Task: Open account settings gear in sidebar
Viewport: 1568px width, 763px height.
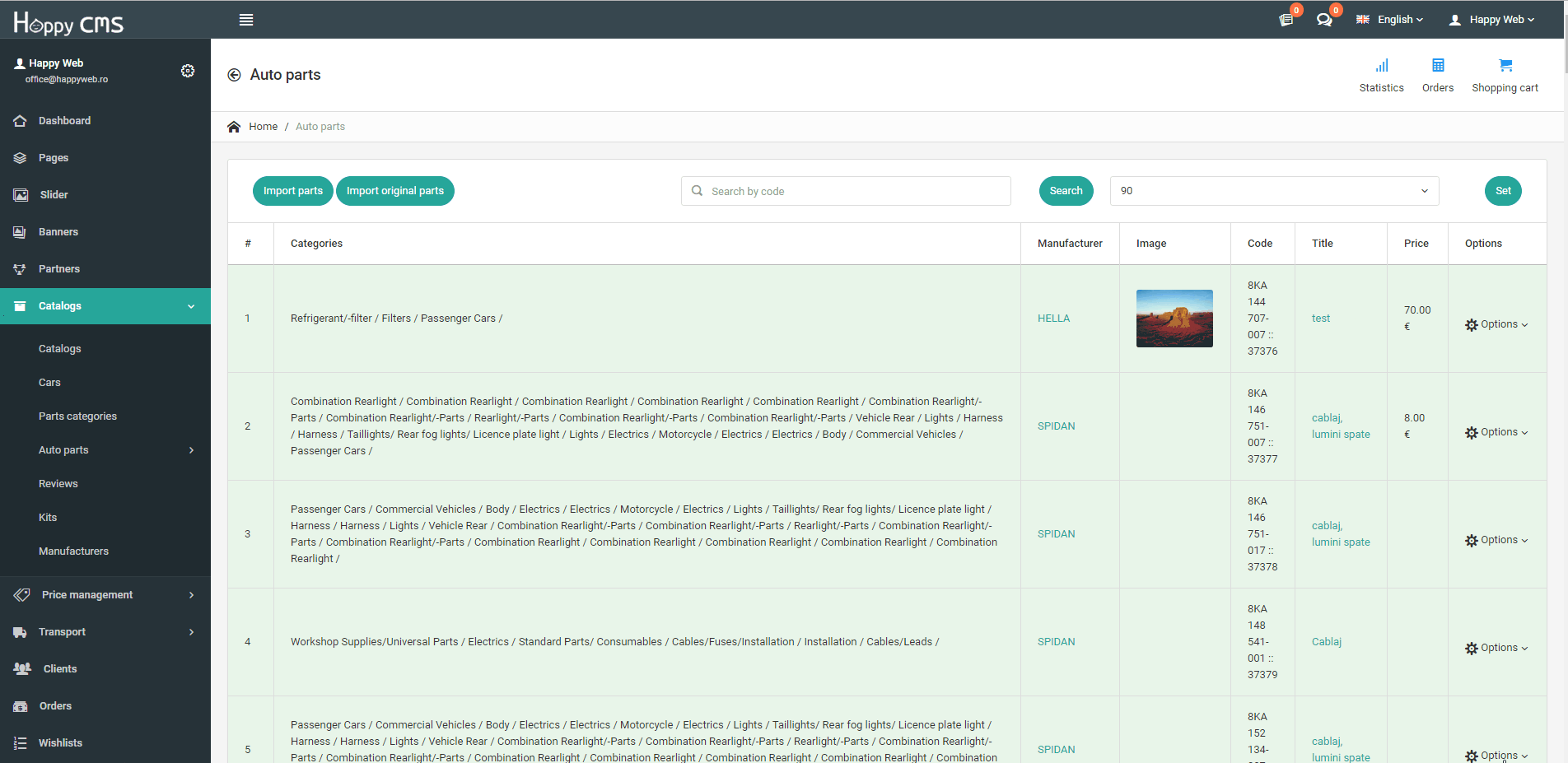Action: [x=188, y=71]
